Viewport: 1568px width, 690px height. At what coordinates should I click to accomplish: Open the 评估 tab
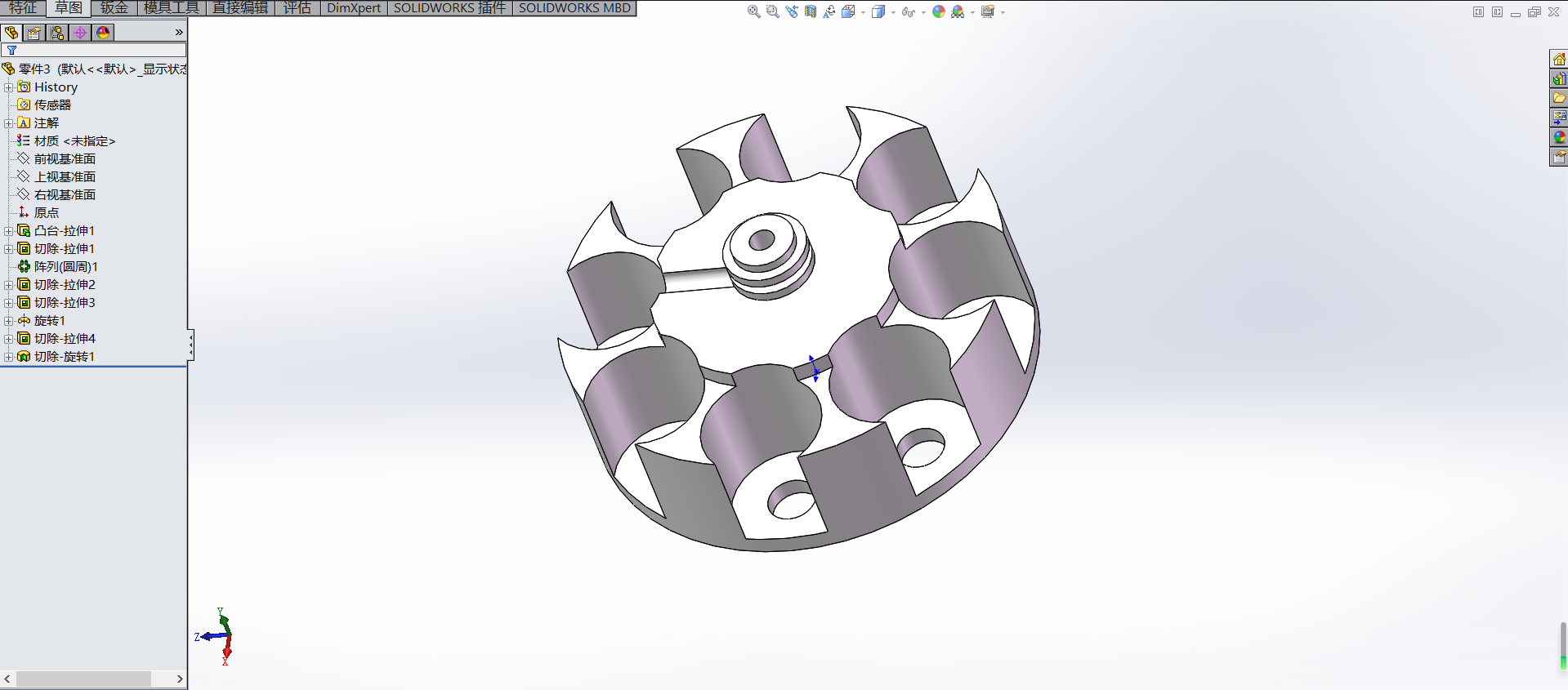click(x=297, y=8)
